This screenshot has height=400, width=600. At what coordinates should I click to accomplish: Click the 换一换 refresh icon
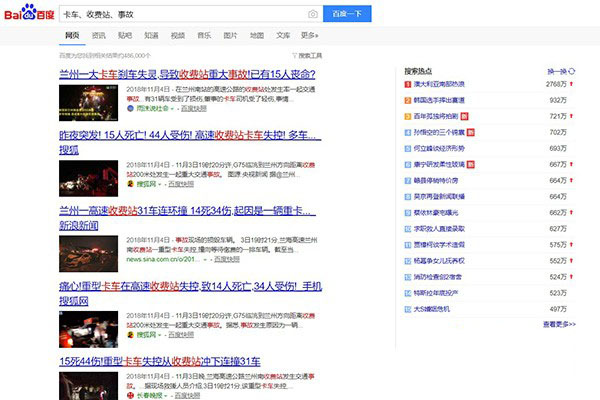coord(571,72)
